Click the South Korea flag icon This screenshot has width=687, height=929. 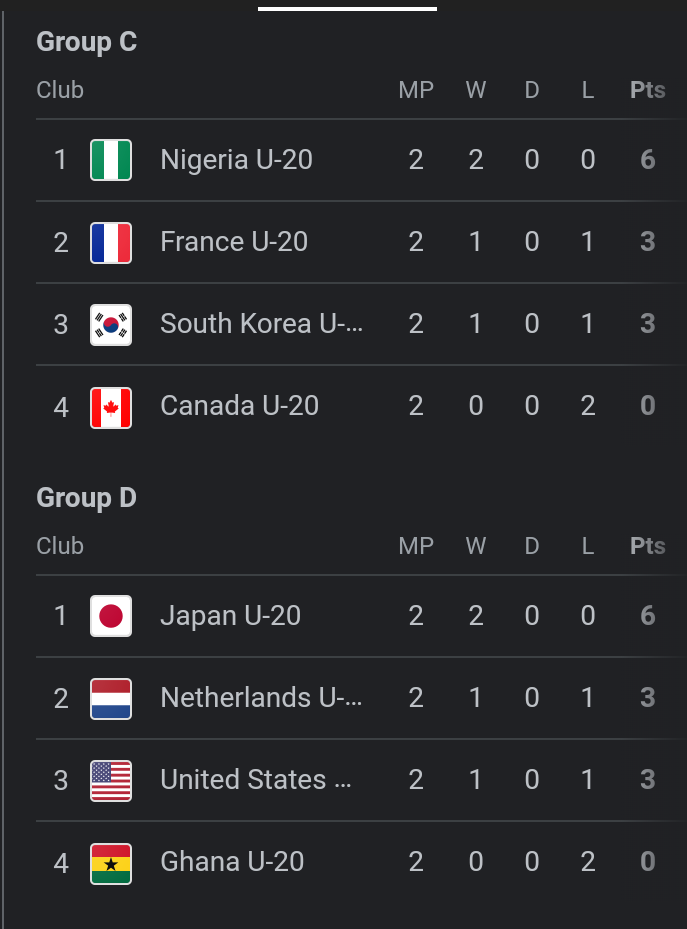coord(111,324)
